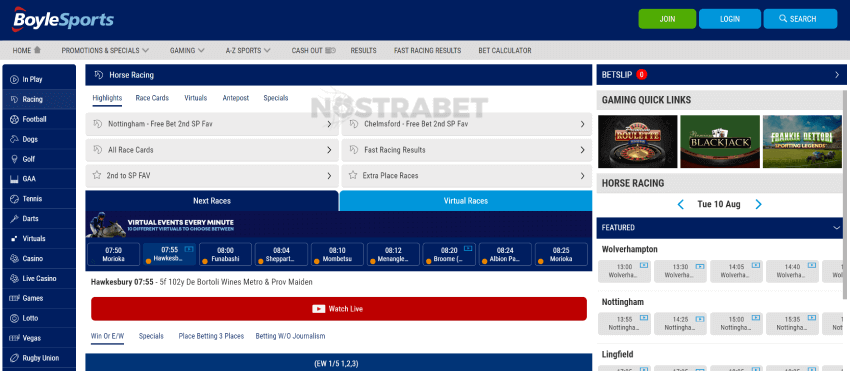Click the SEARCH button

[800, 19]
